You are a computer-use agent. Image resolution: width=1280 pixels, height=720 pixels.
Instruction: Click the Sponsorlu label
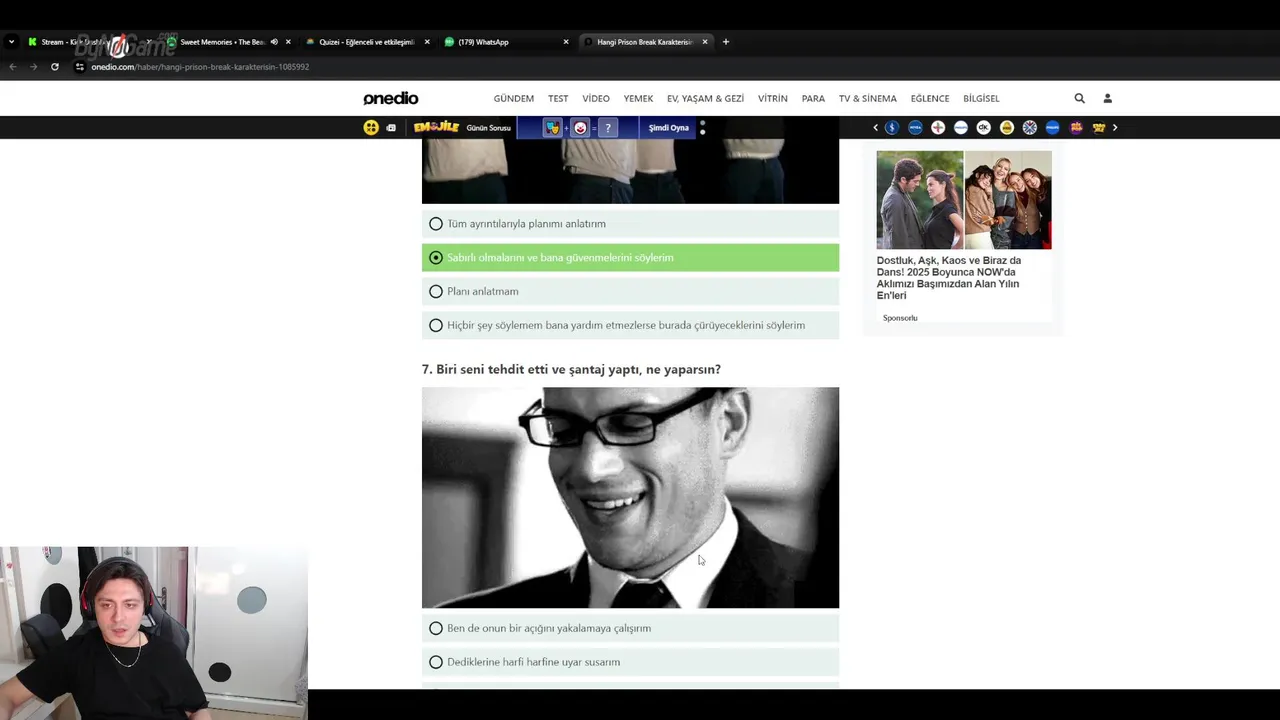pos(900,318)
